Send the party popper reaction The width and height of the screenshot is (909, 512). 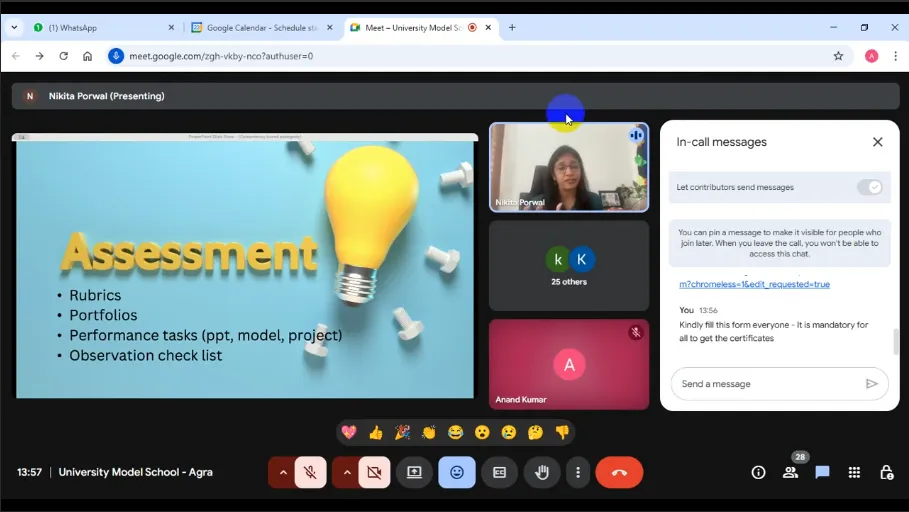[402, 432]
